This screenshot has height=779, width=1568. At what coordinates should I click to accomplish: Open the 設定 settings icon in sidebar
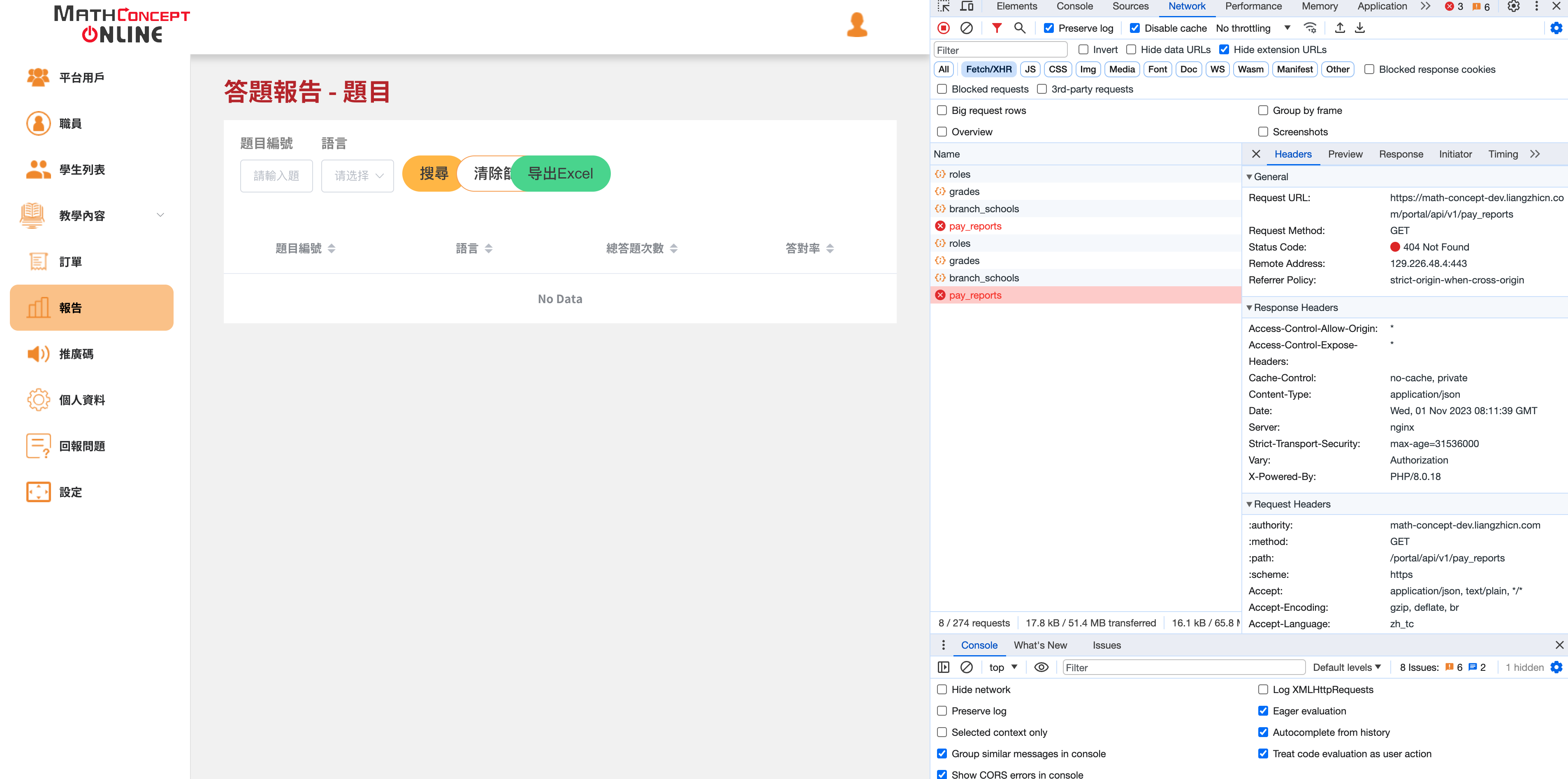[x=38, y=491]
